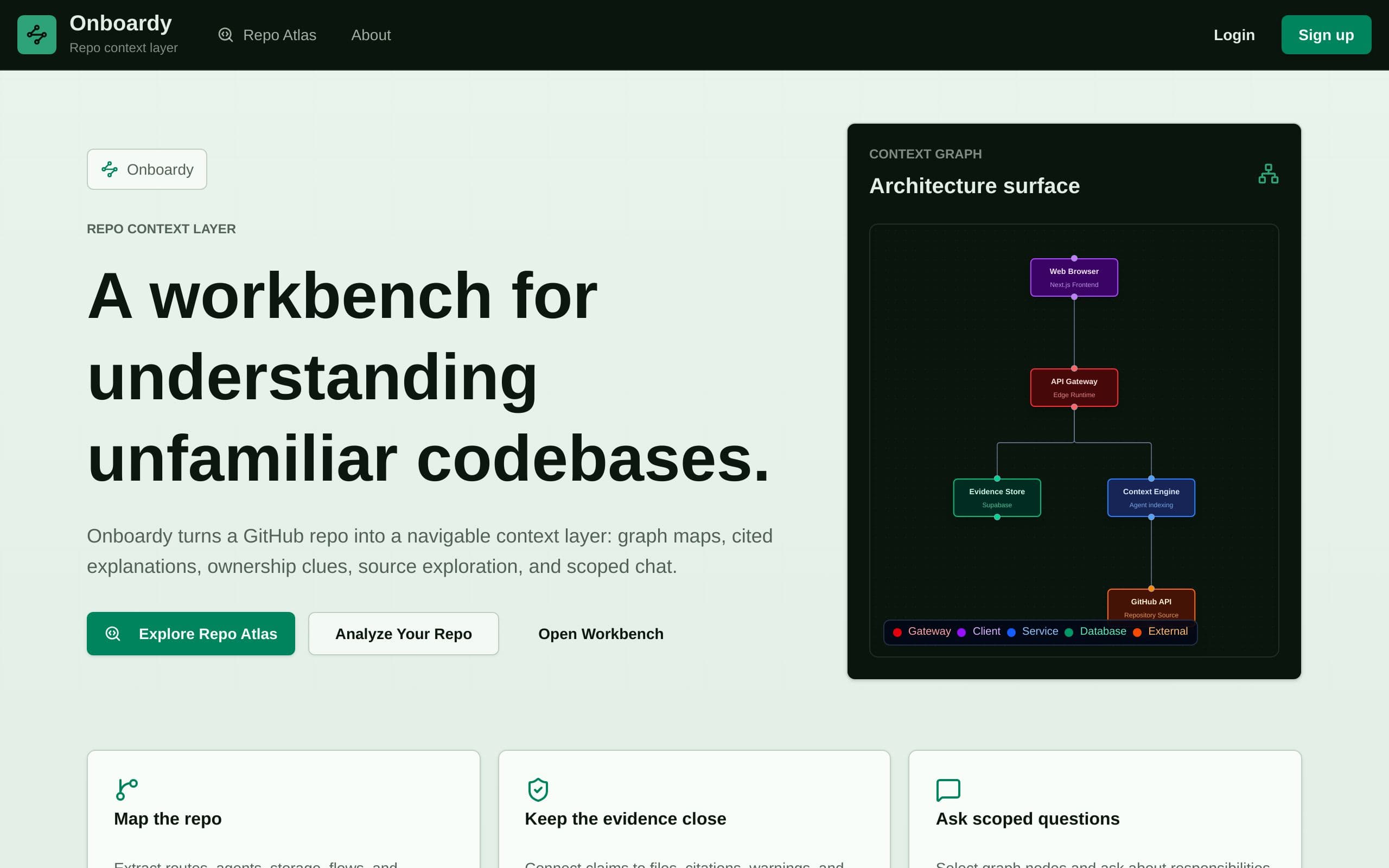Click the 'Keep the evidence close' title
This screenshot has width=1389, height=868.
click(x=625, y=818)
